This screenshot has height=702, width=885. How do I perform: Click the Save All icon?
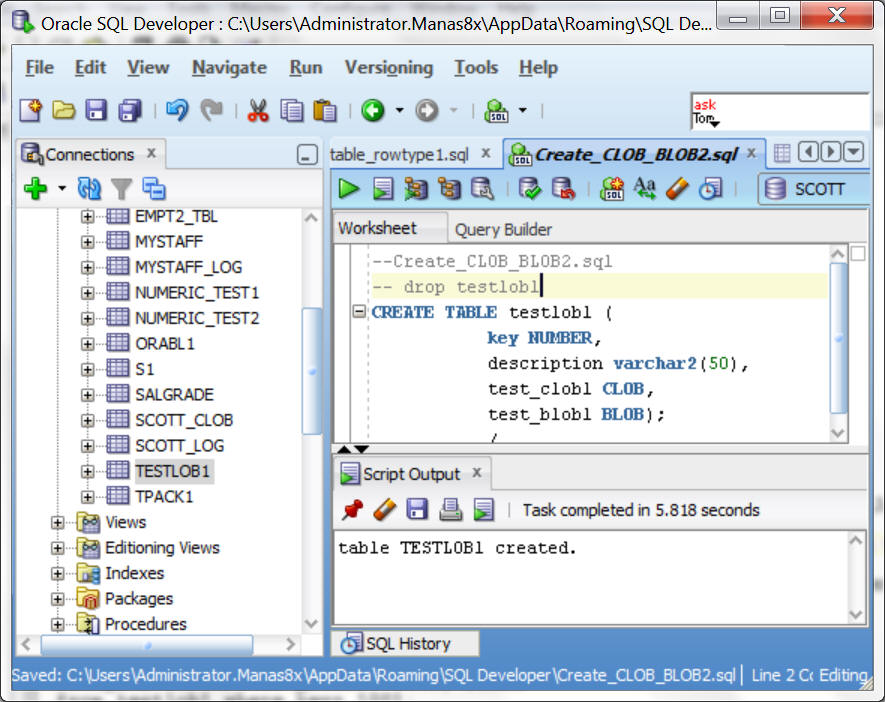click(130, 110)
